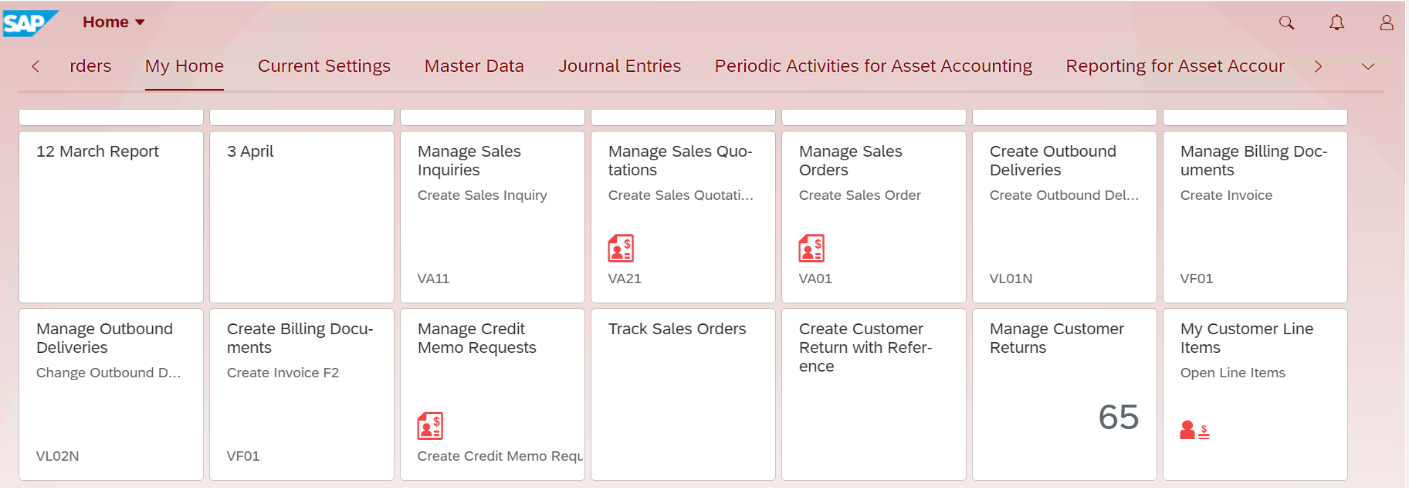Screen dimensions: 1409x488
Task: Switch to the Master Data tab
Action: pyautogui.click(x=474, y=66)
